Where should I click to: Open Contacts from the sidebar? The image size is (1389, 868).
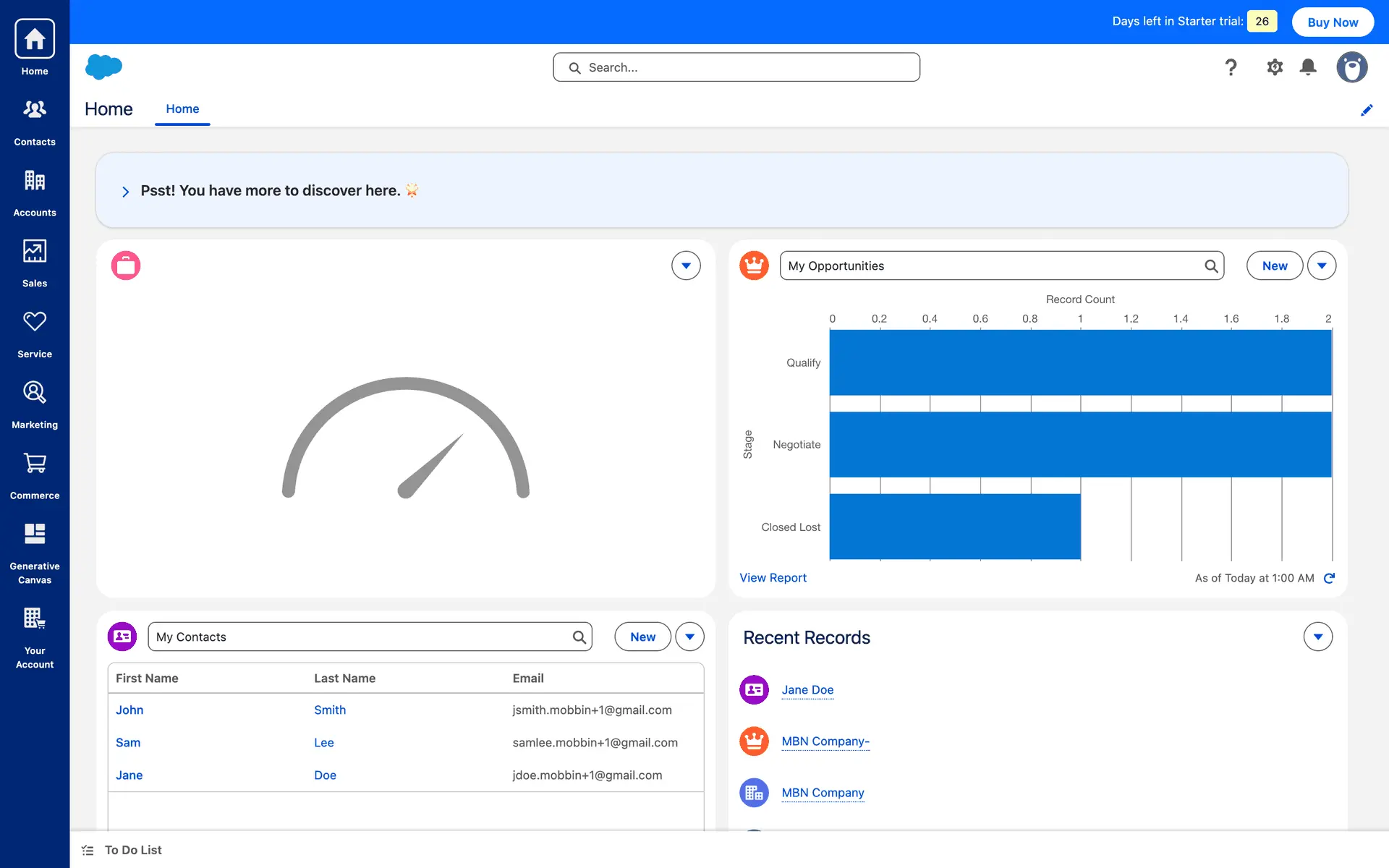pos(35,121)
